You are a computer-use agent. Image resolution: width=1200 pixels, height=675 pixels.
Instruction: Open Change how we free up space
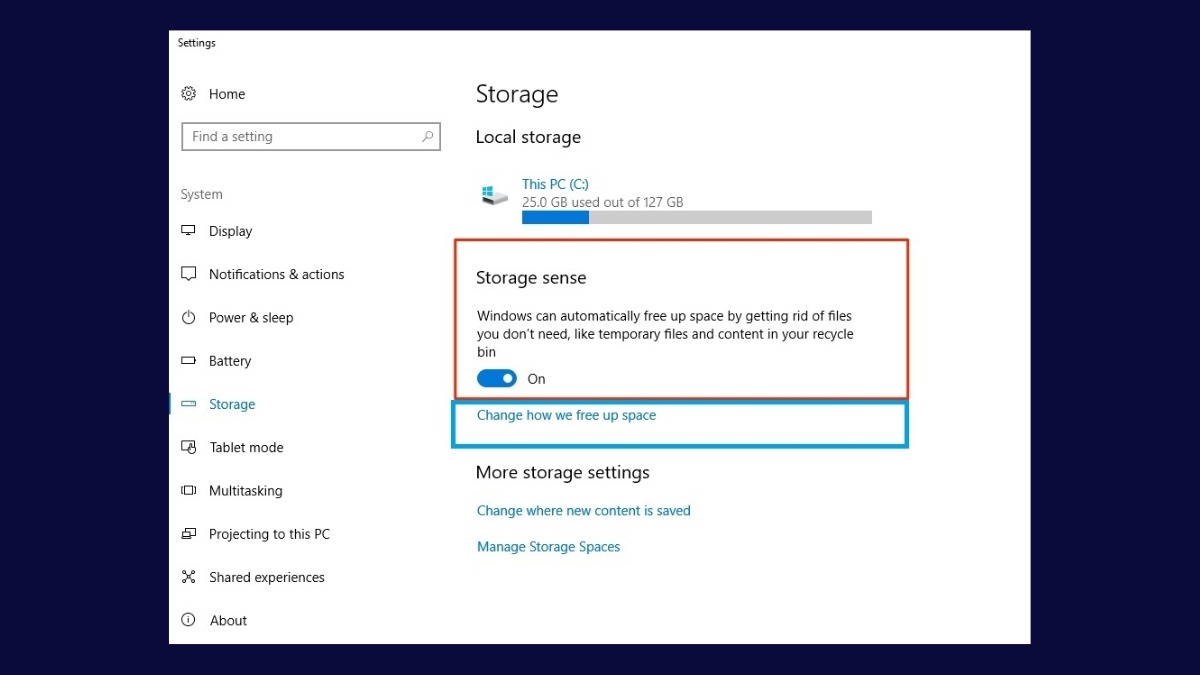566,415
